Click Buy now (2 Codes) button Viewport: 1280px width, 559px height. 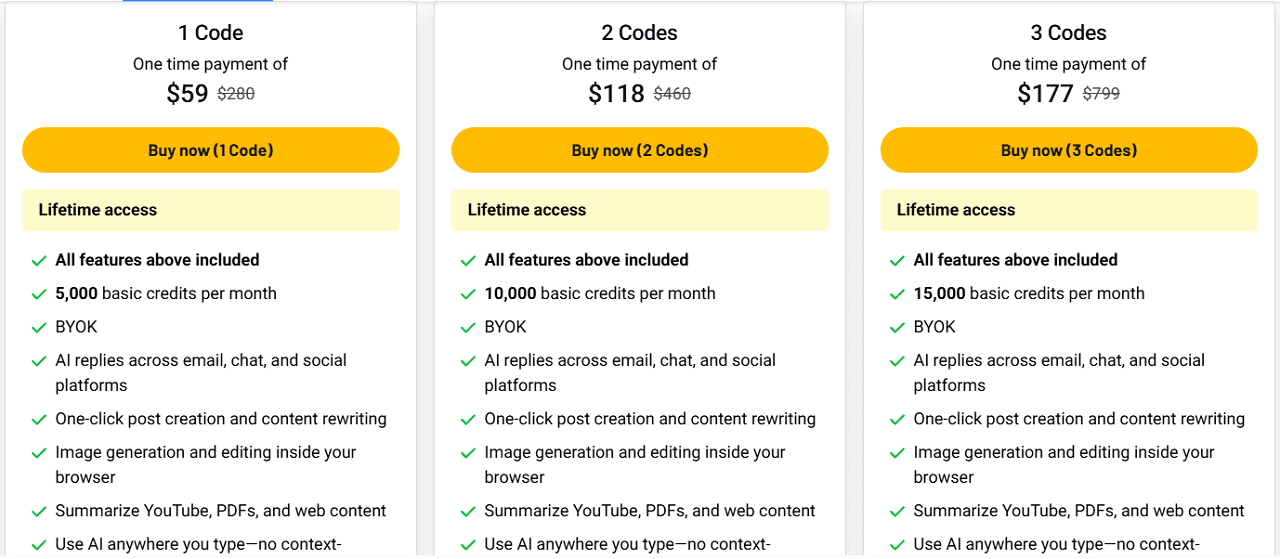(x=640, y=151)
